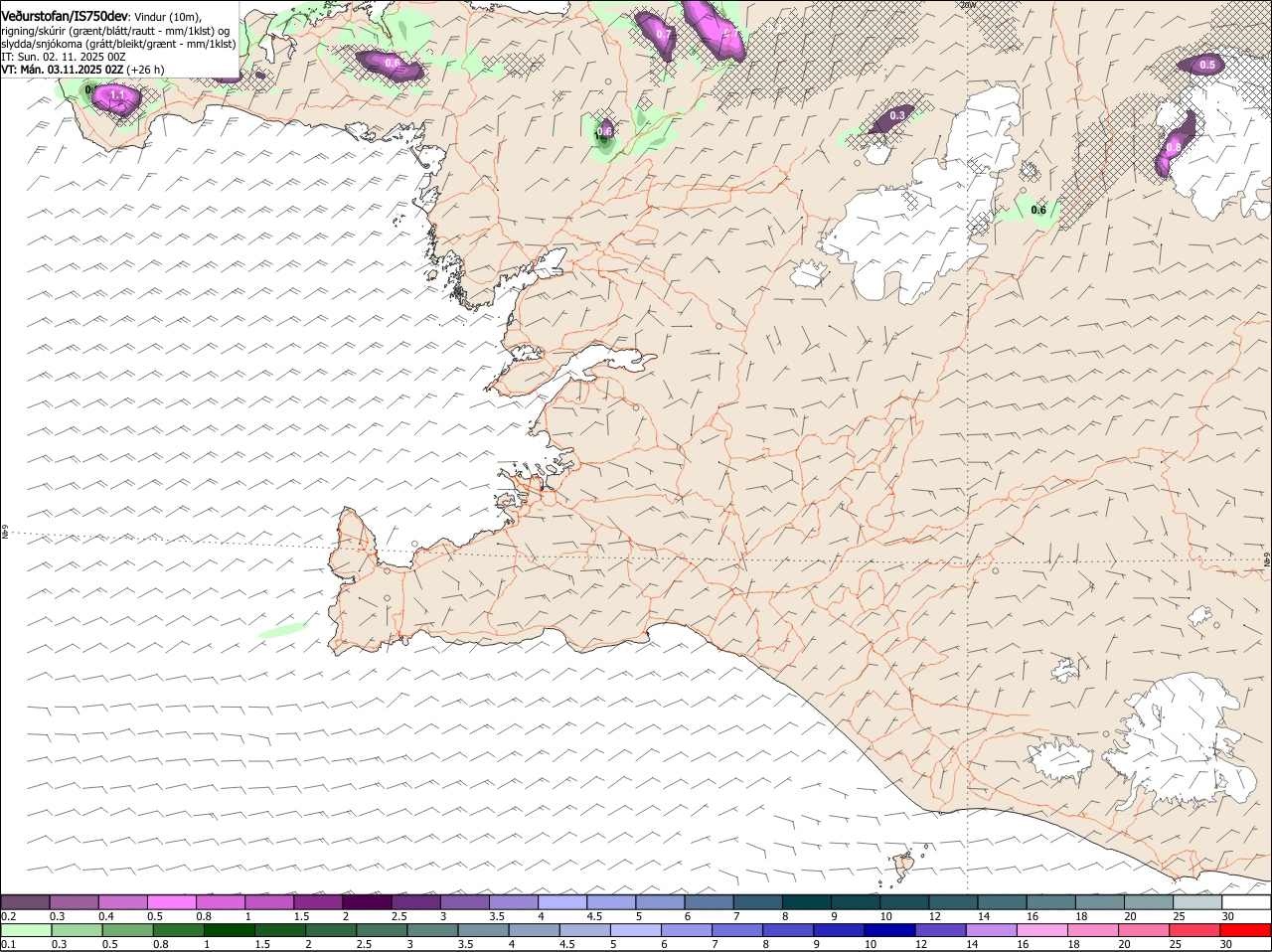Click the 12 label under the top legend row
Screen dimensions: 1272x952
(933, 915)
